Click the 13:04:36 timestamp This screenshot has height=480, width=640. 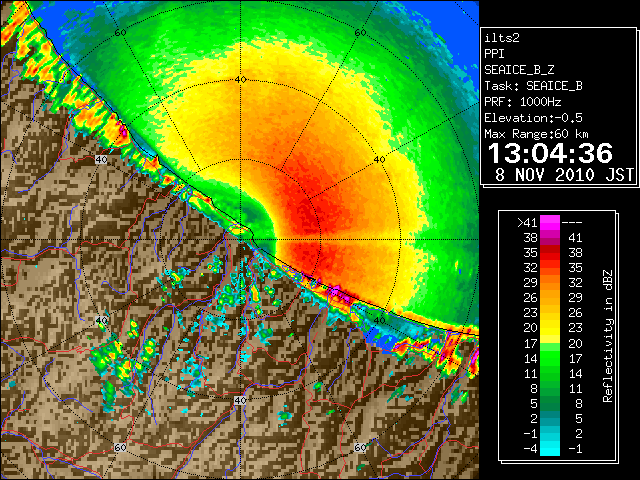[x=550, y=153]
